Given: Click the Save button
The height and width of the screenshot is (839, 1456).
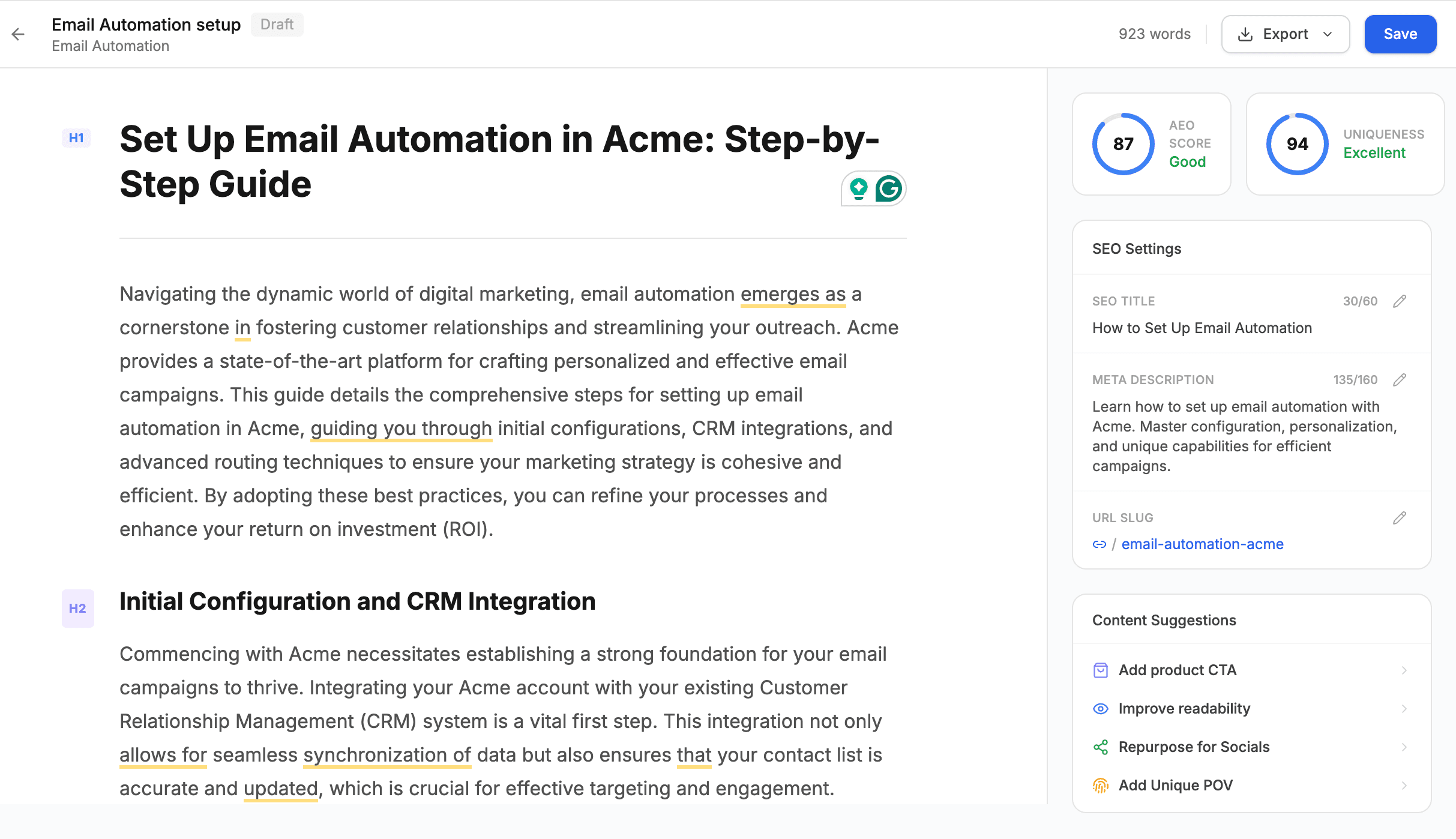Looking at the screenshot, I should (1400, 34).
